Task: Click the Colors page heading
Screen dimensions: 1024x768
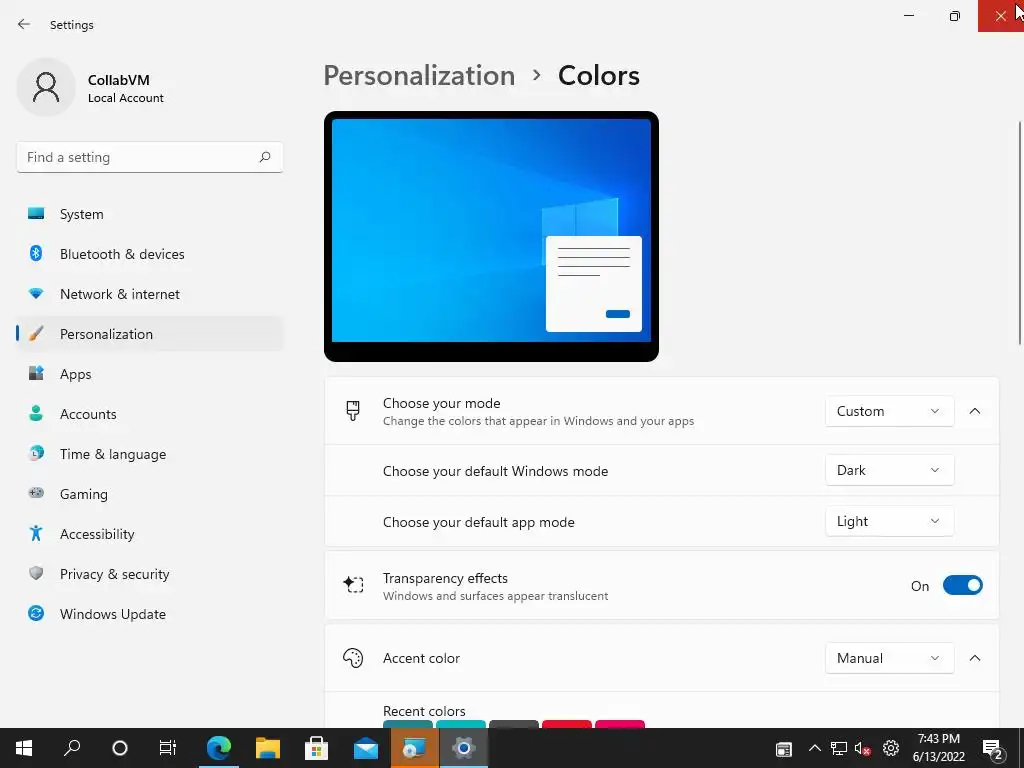Action: (x=599, y=75)
